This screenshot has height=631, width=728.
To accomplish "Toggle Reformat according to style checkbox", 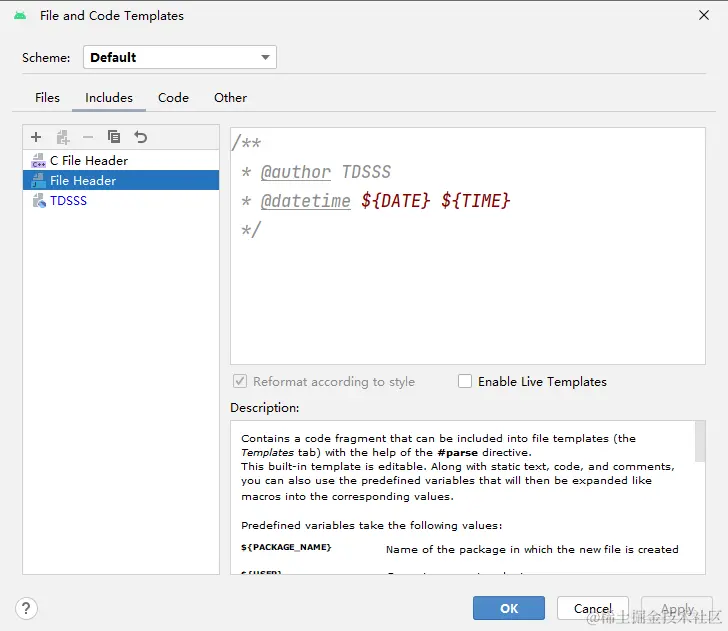I will click(240, 381).
